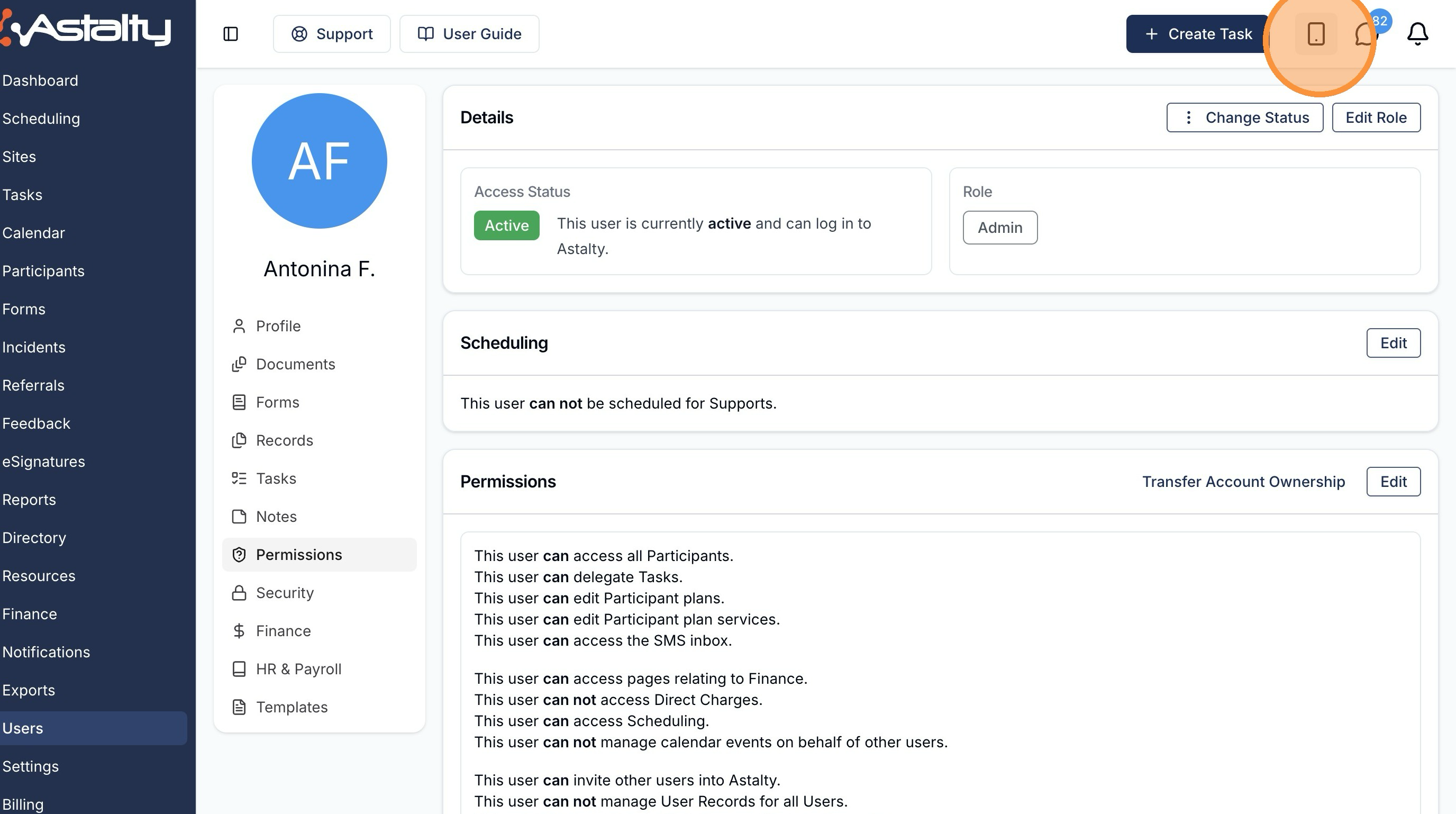Switch to the Documents tab
1456x814 pixels.
(320, 364)
